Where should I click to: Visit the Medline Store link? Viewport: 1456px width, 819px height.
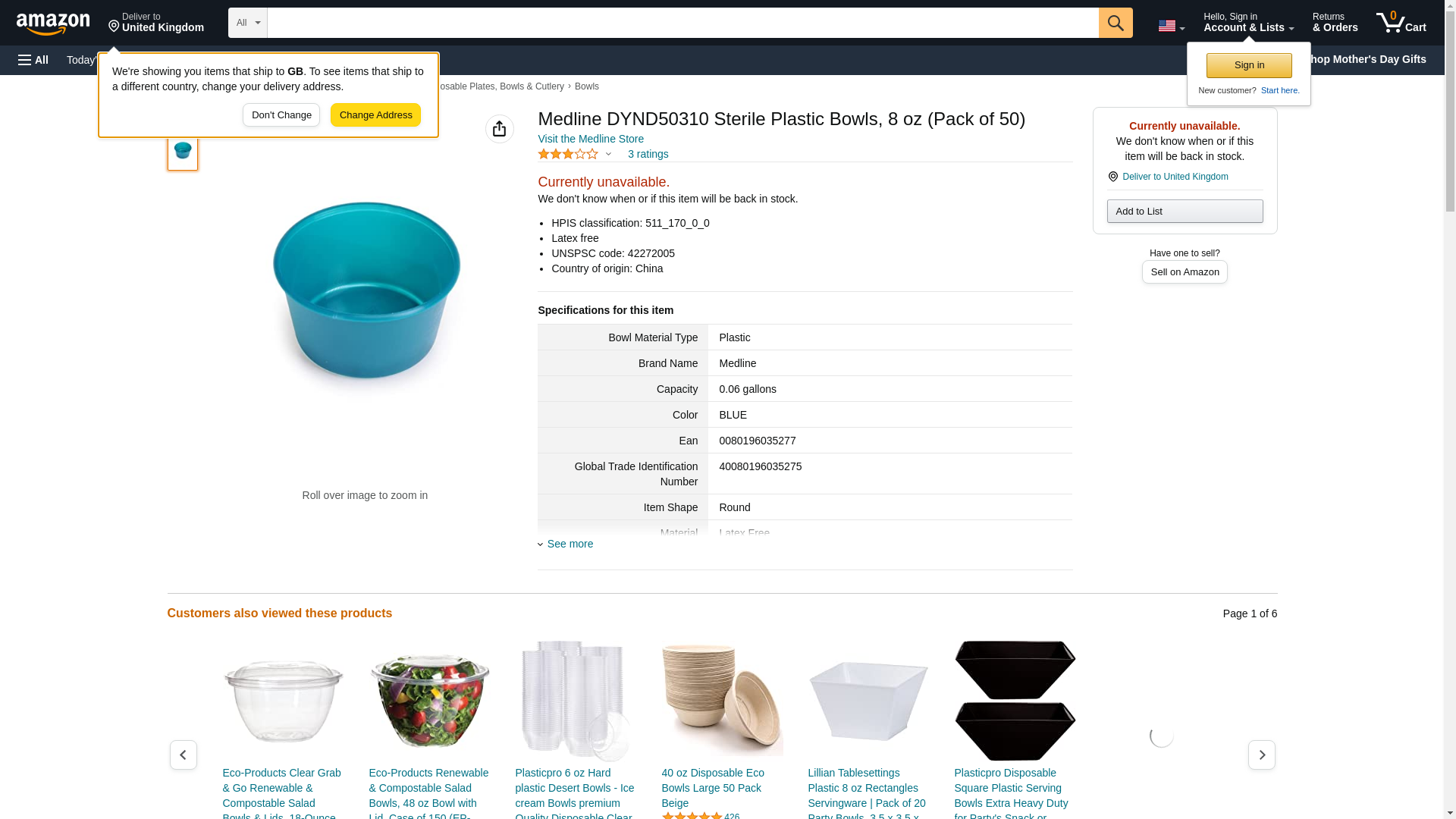[x=591, y=139]
